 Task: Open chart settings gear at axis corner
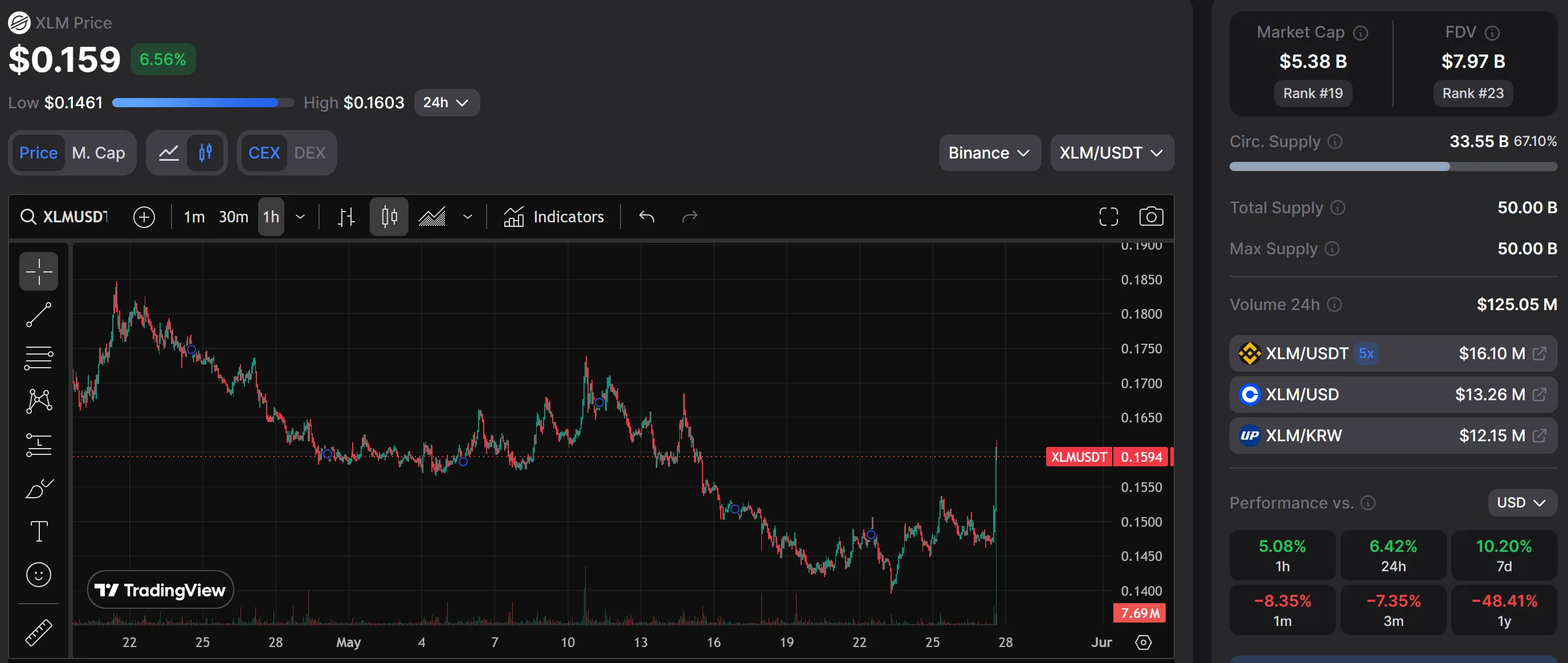pos(1144,642)
